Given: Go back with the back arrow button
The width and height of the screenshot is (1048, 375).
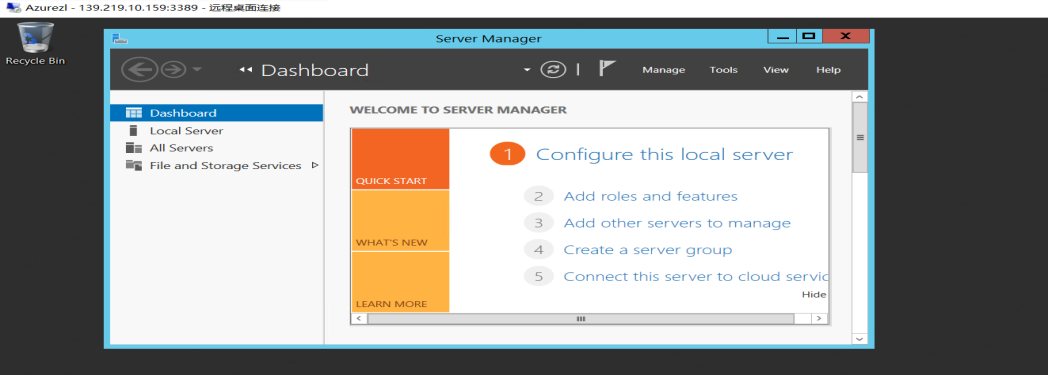Looking at the screenshot, I should click(139, 70).
